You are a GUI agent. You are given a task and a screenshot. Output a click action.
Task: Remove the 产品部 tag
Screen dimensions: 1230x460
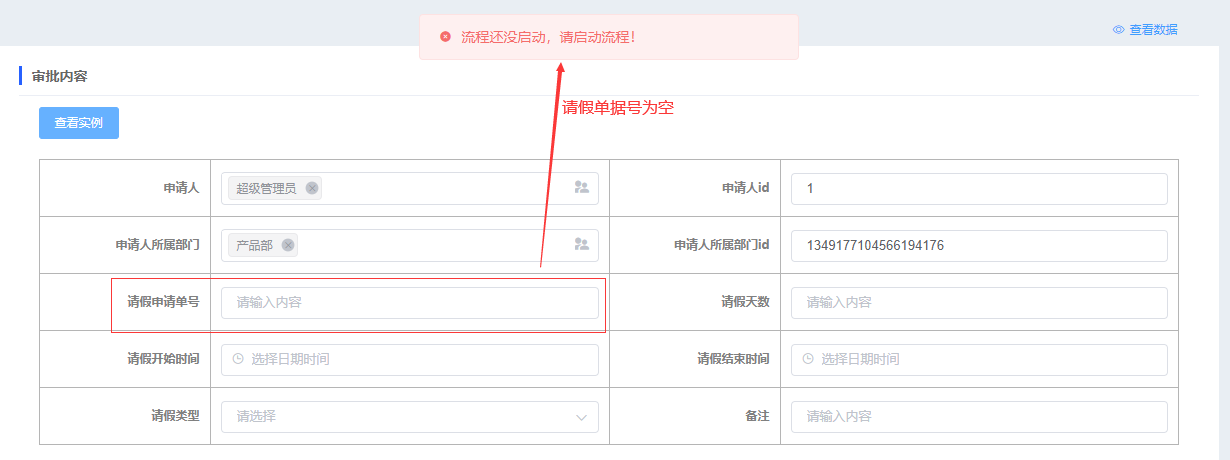(x=288, y=245)
